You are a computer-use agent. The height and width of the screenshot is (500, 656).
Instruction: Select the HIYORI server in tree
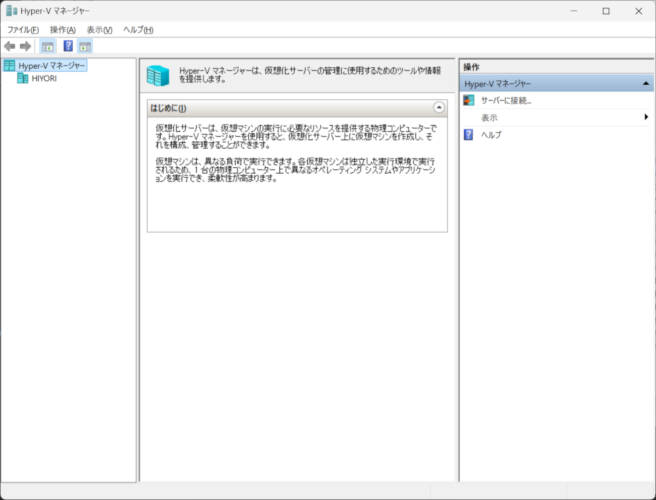[44, 78]
